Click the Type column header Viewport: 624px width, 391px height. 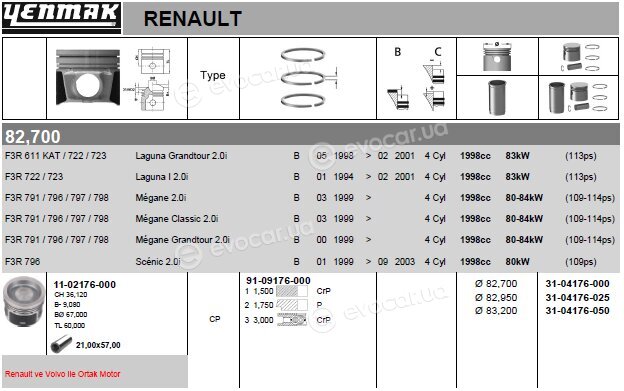point(213,75)
